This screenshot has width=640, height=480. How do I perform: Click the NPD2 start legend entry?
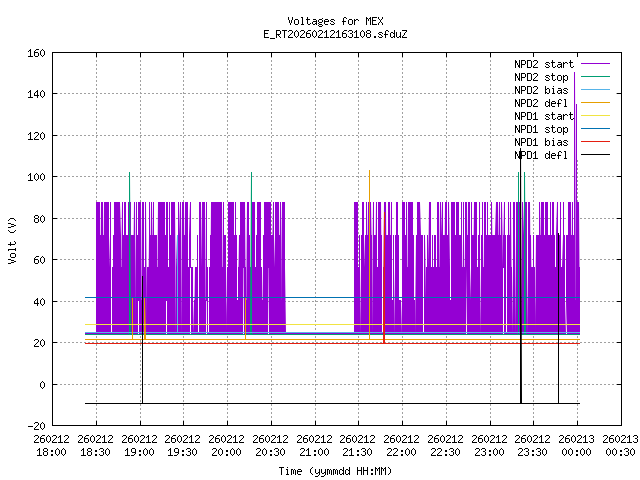point(543,64)
